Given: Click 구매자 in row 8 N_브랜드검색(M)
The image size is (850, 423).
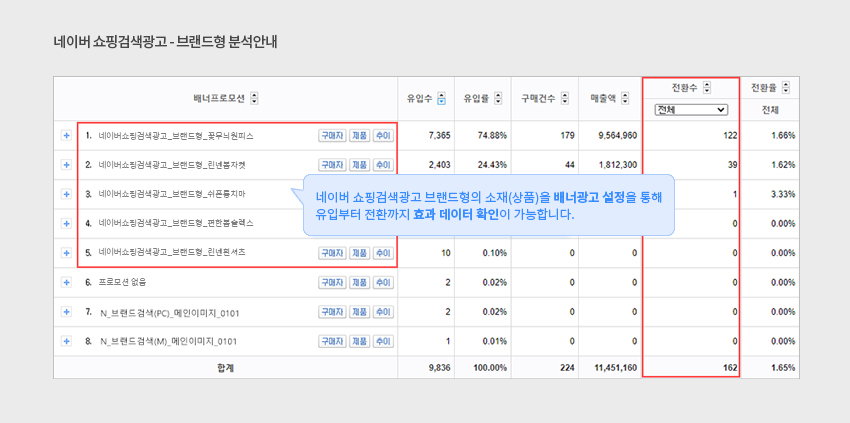Looking at the screenshot, I should pos(332,341).
